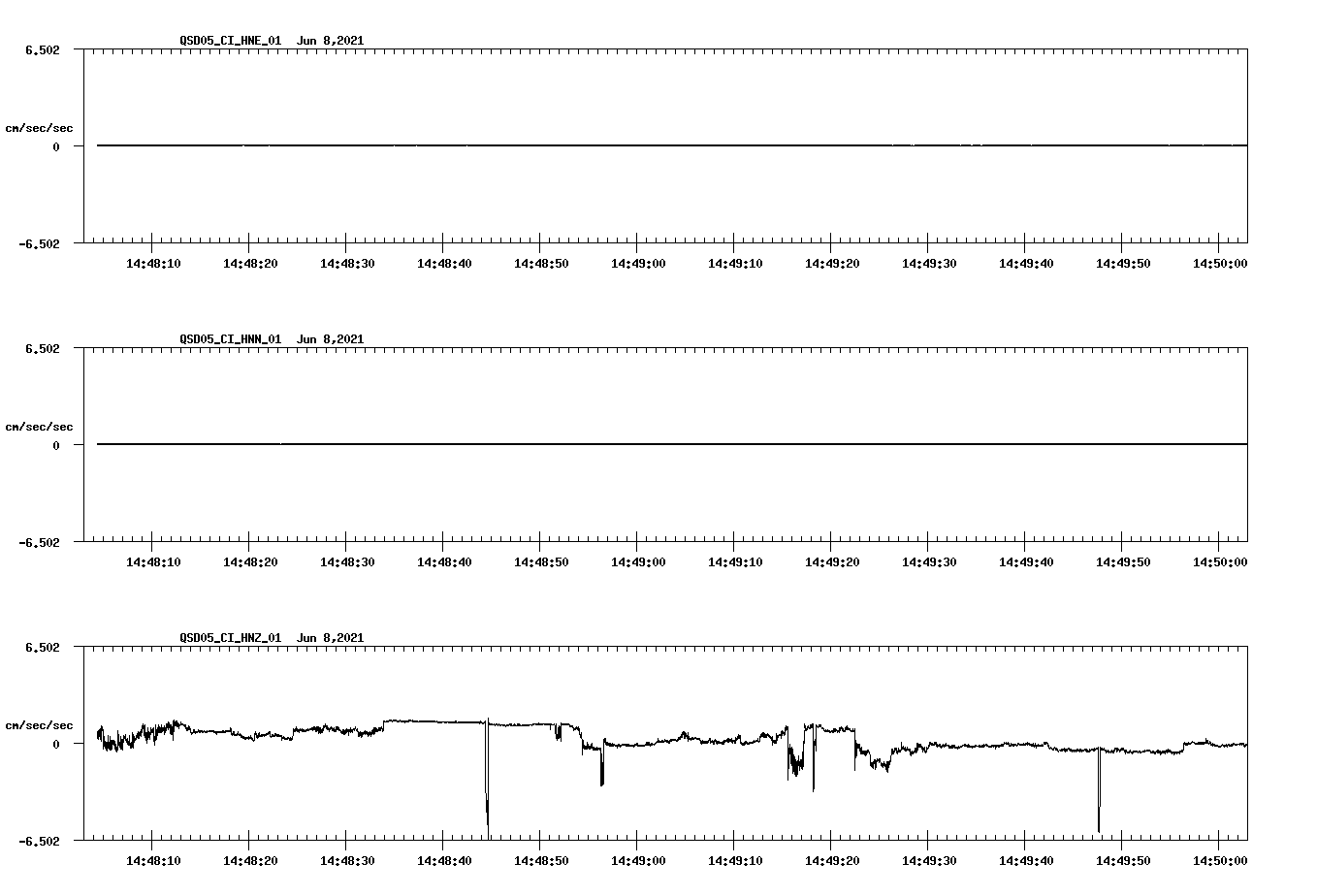Select the 6.502 upper limit on HNN plot
This screenshot has height=896, width=1317.
pyautogui.click(x=43, y=348)
